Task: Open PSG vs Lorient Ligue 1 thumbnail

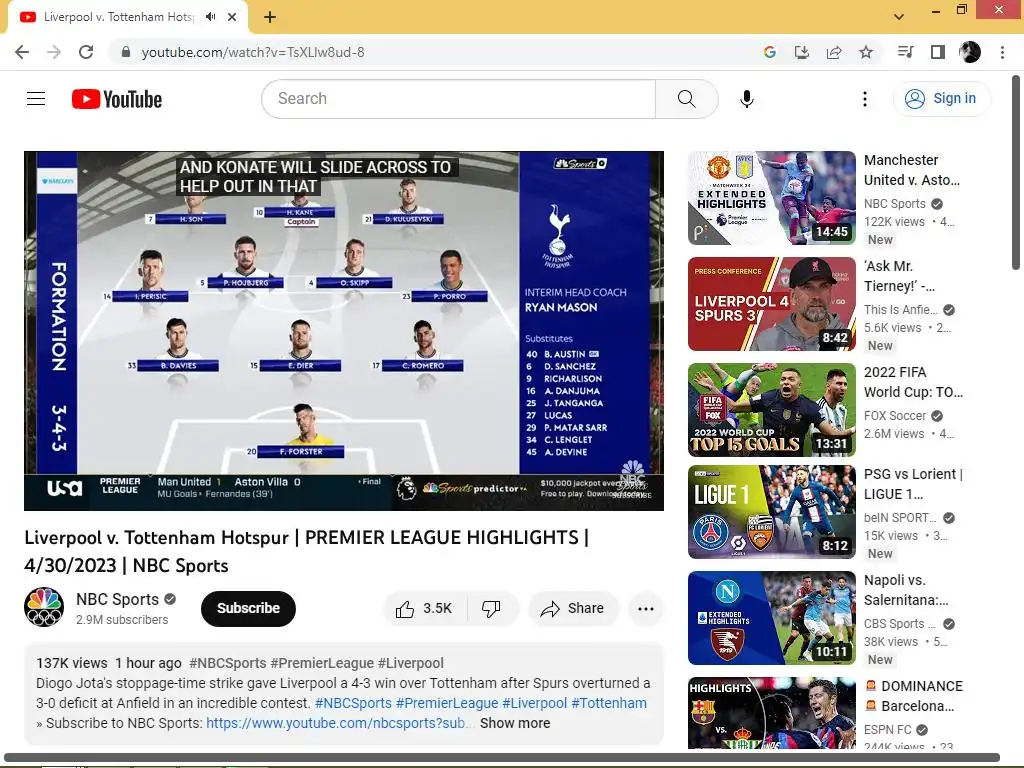Action: (x=771, y=512)
